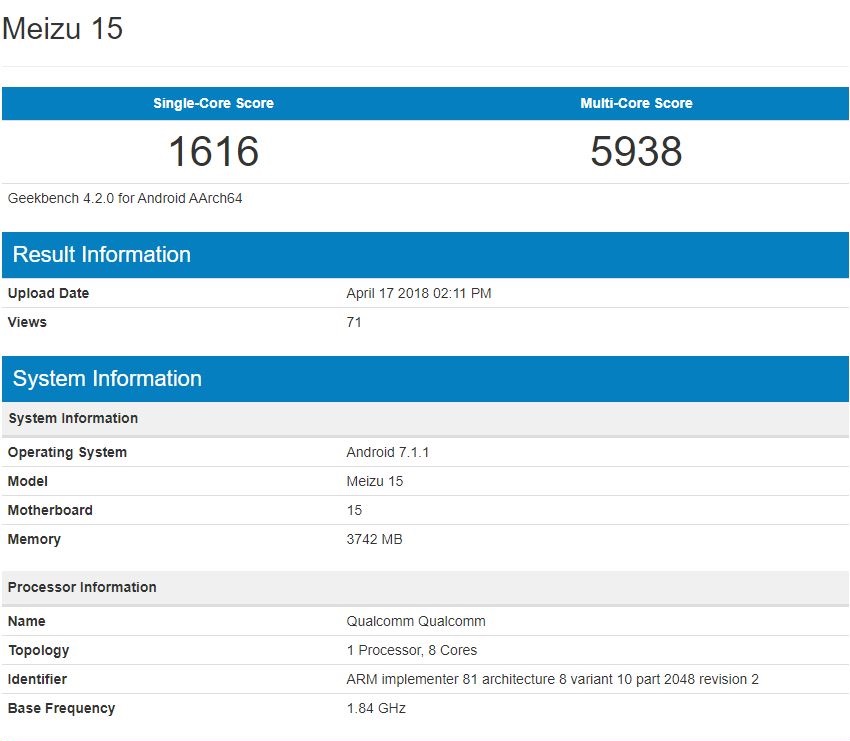The height and width of the screenshot is (741, 850).
Task: Click the Android 7.1.1 value
Action: point(389,452)
